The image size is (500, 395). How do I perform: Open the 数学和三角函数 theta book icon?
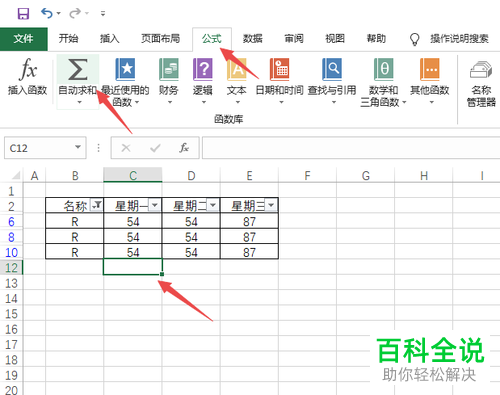pos(384,69)
